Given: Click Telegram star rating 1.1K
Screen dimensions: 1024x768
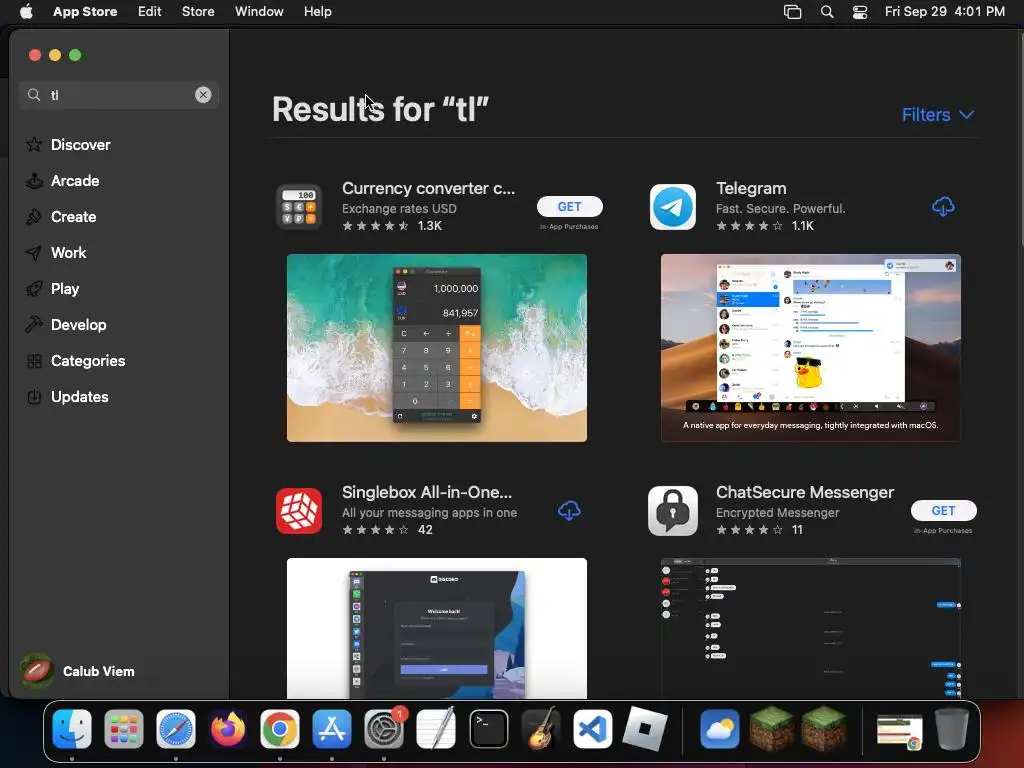Looking at the screenshot, I should tap(765, 226).
